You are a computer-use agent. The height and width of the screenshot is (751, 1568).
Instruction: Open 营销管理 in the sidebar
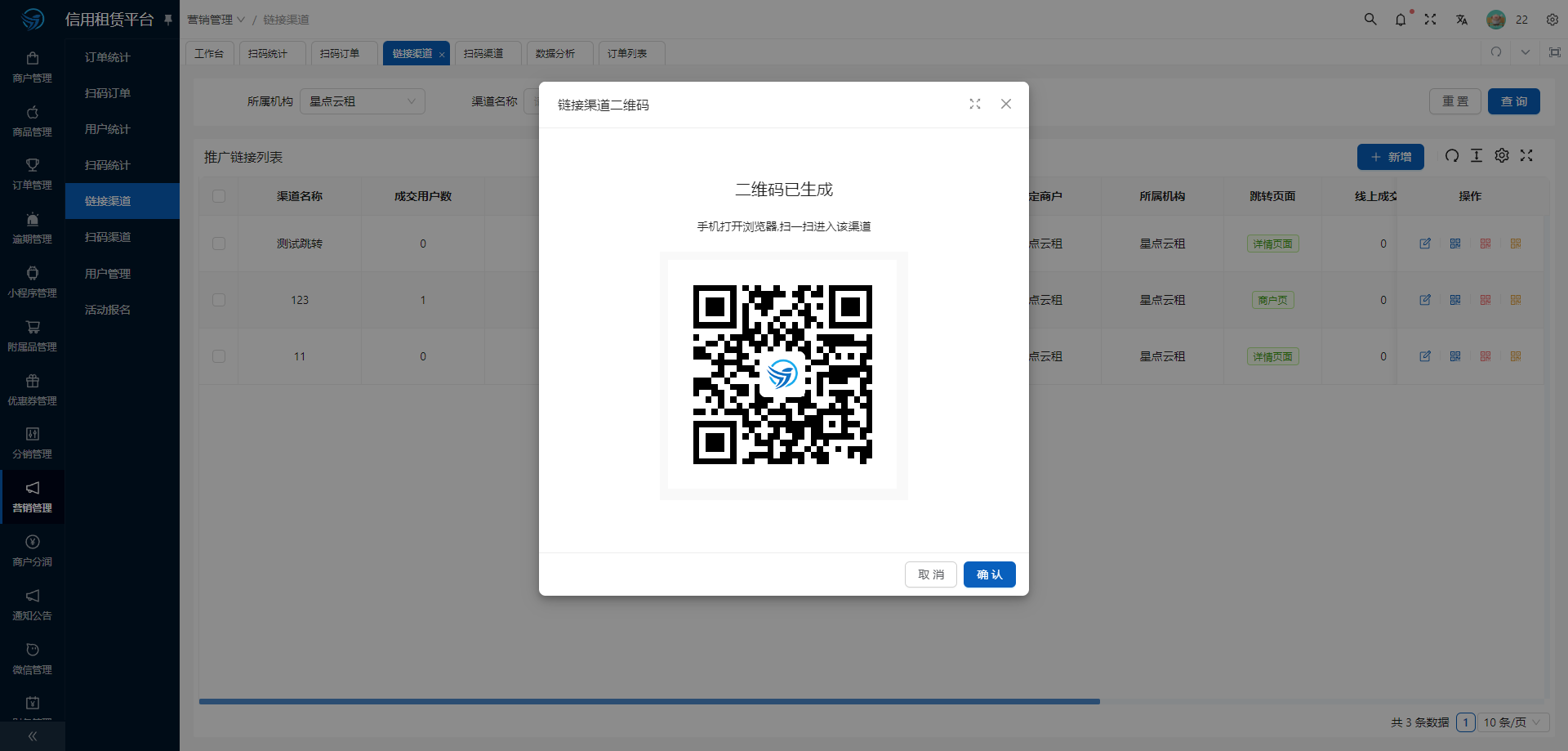pos(33,497)
